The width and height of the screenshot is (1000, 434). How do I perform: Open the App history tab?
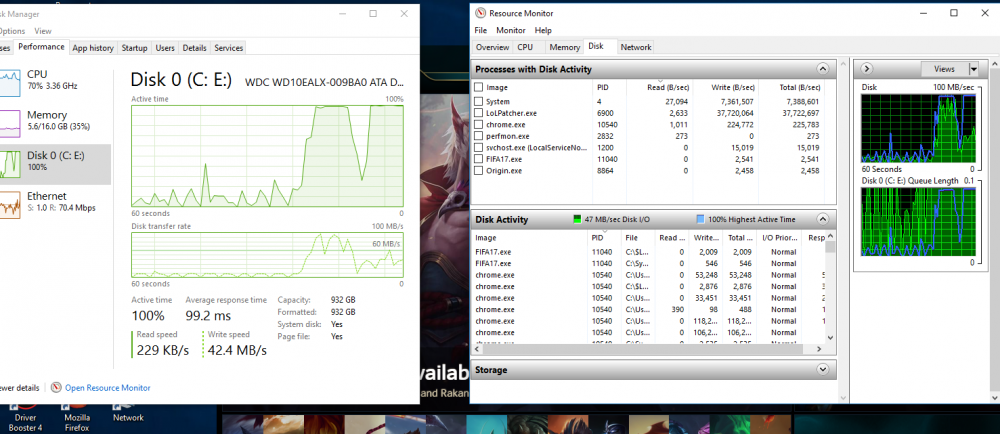(93, 48)
